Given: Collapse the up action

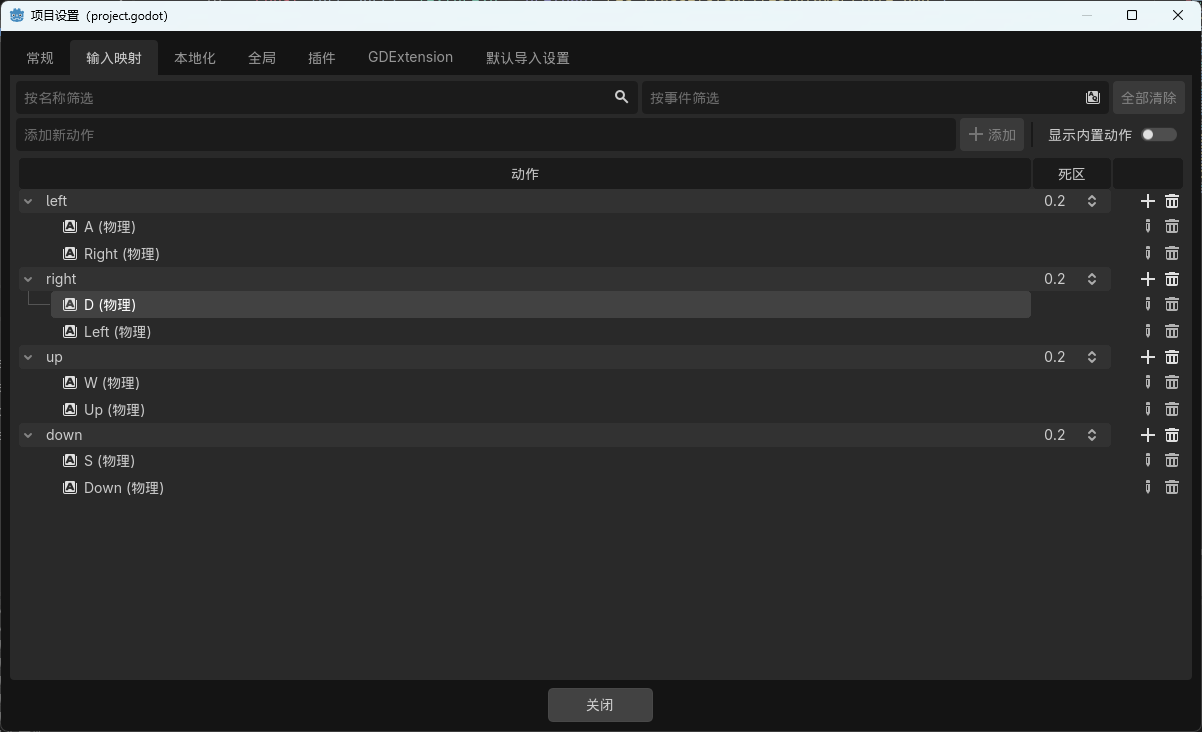Looking at the screenshot, I should pyautogui.click(x=28, y=357).
